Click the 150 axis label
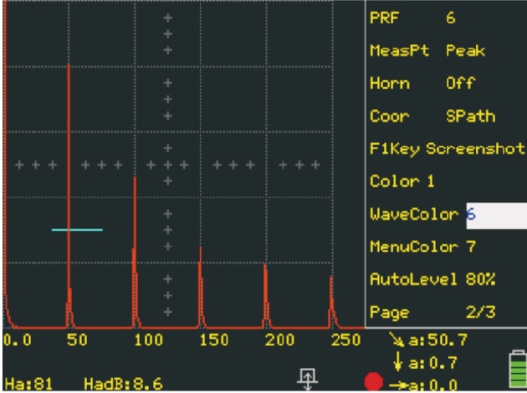Screen dimensions: 527x393 coord(214,340)
